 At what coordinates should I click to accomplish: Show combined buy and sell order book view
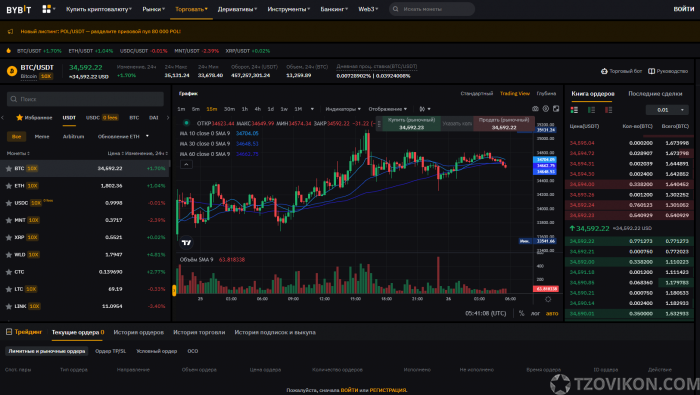(x=575, y=110)
